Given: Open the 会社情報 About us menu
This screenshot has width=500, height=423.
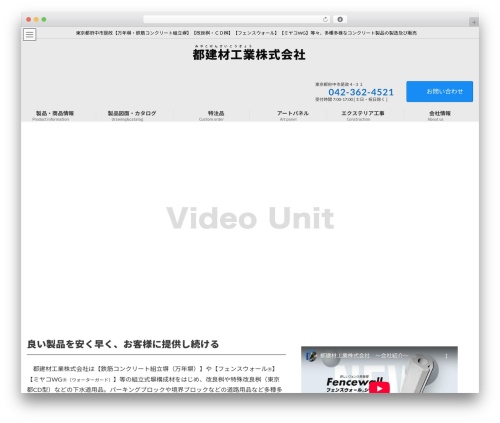Looking at the screenshot, I should pos(440,115).
